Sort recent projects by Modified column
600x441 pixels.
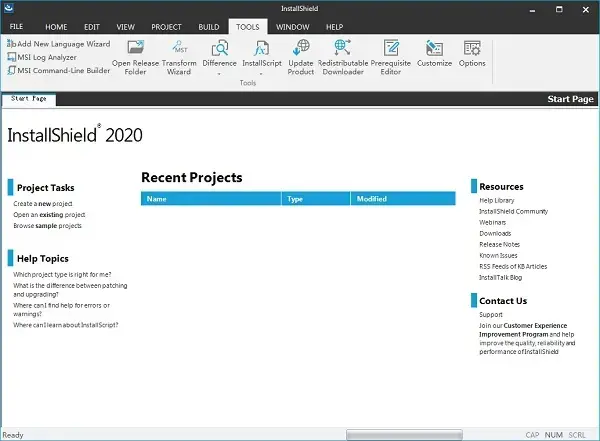403,199
